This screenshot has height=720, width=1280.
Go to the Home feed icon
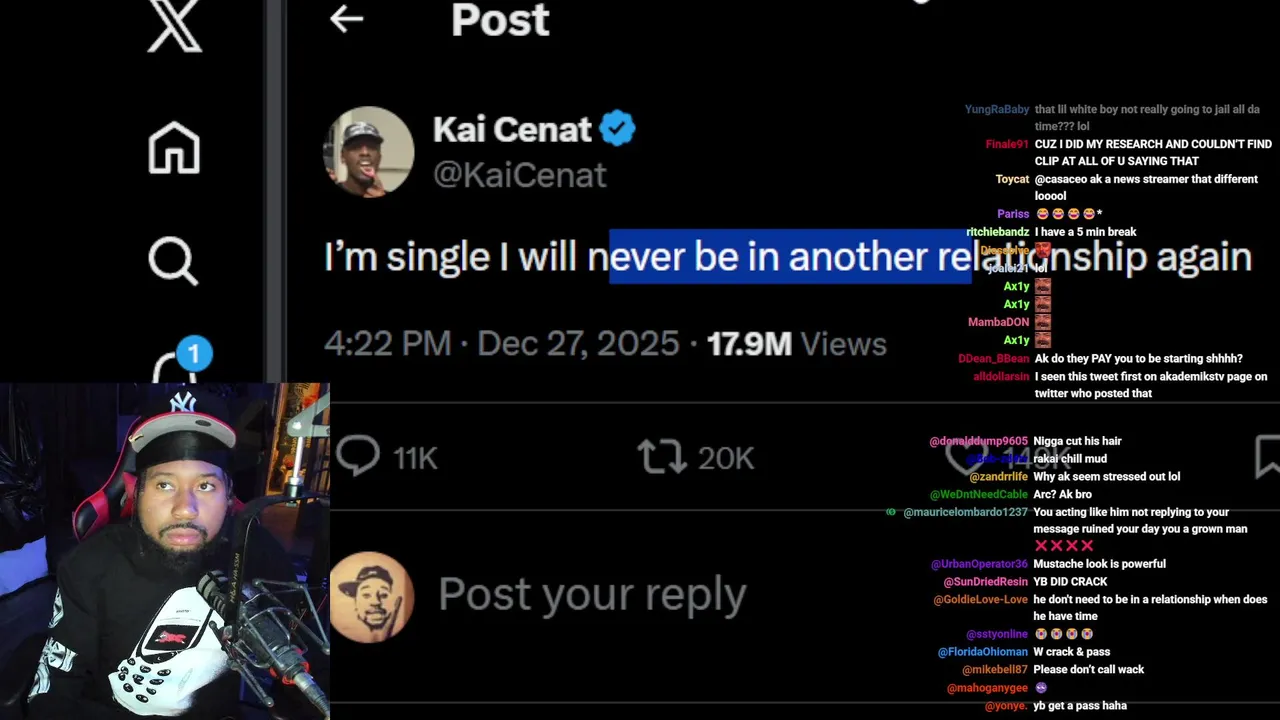[174, 147]
